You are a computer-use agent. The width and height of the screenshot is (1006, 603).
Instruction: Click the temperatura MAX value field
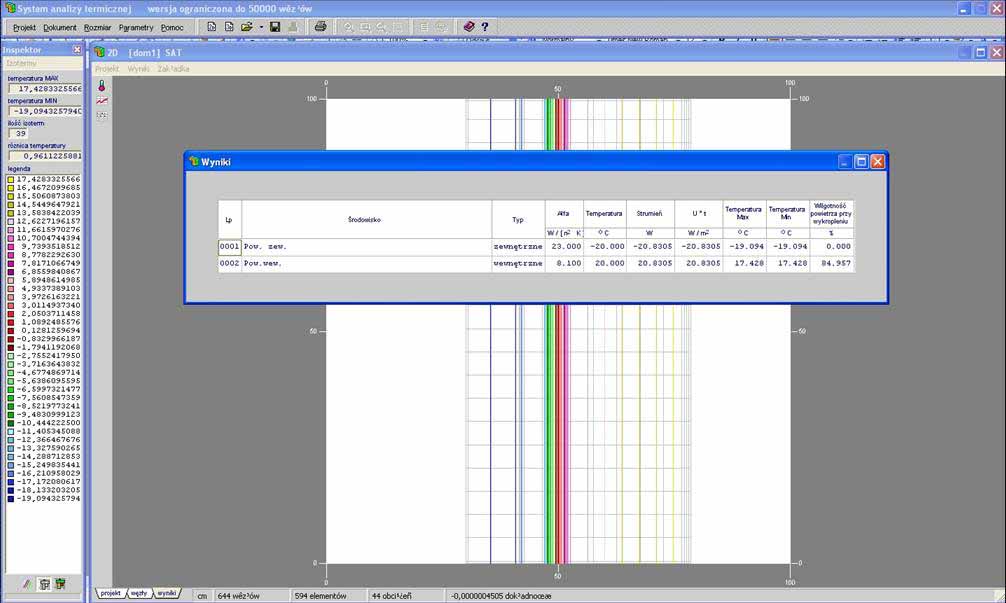point(45,89)
